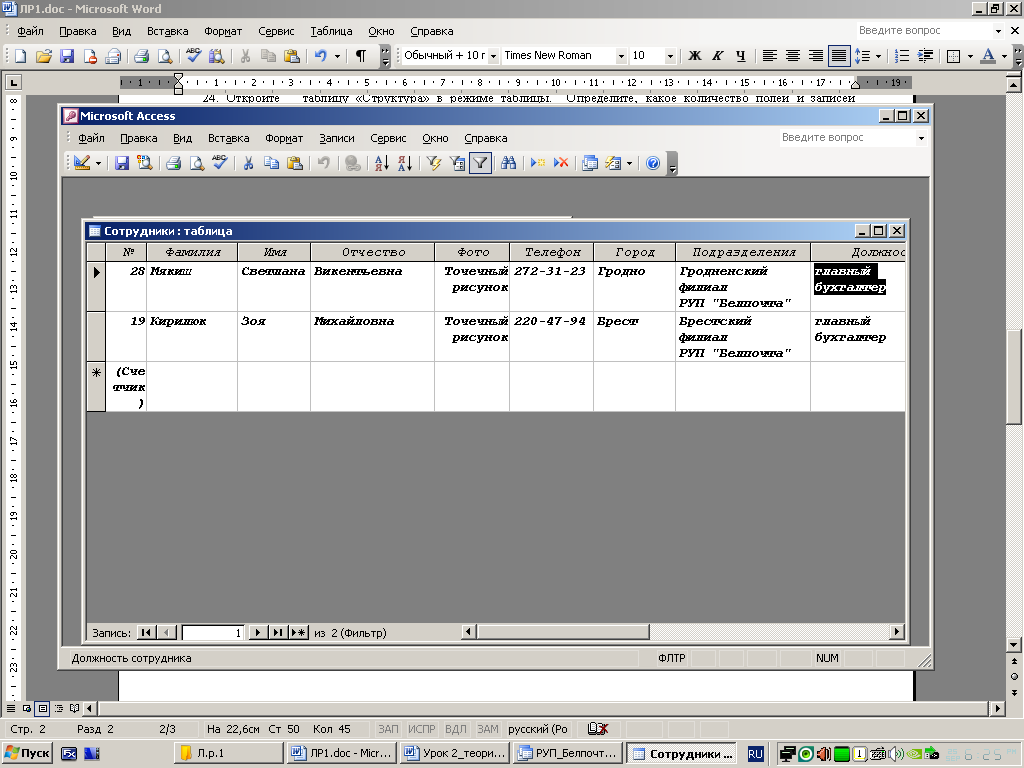
Task: Click the Print icon in Access toolbar
Action: [x=173, y=163]
